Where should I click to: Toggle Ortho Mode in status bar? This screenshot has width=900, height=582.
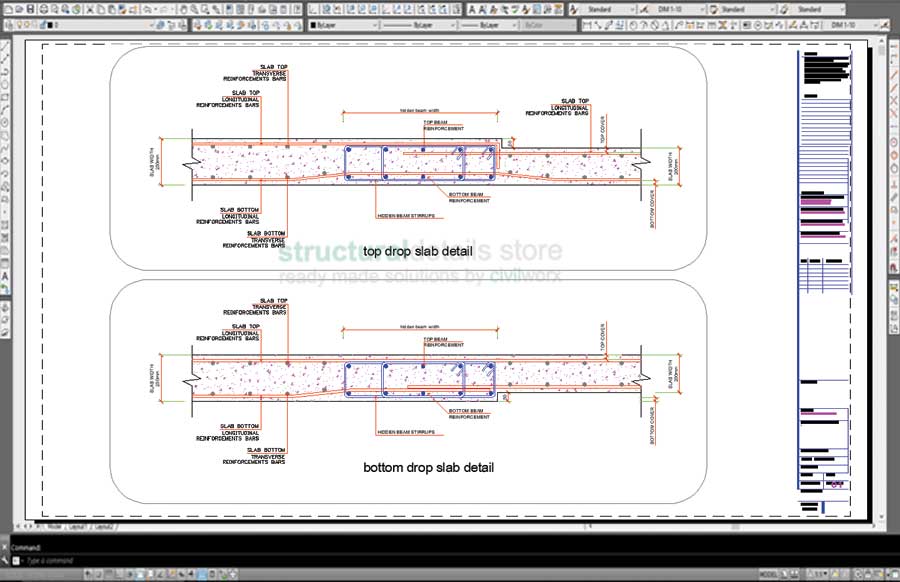pyautogui.click(x=116, y=574)
